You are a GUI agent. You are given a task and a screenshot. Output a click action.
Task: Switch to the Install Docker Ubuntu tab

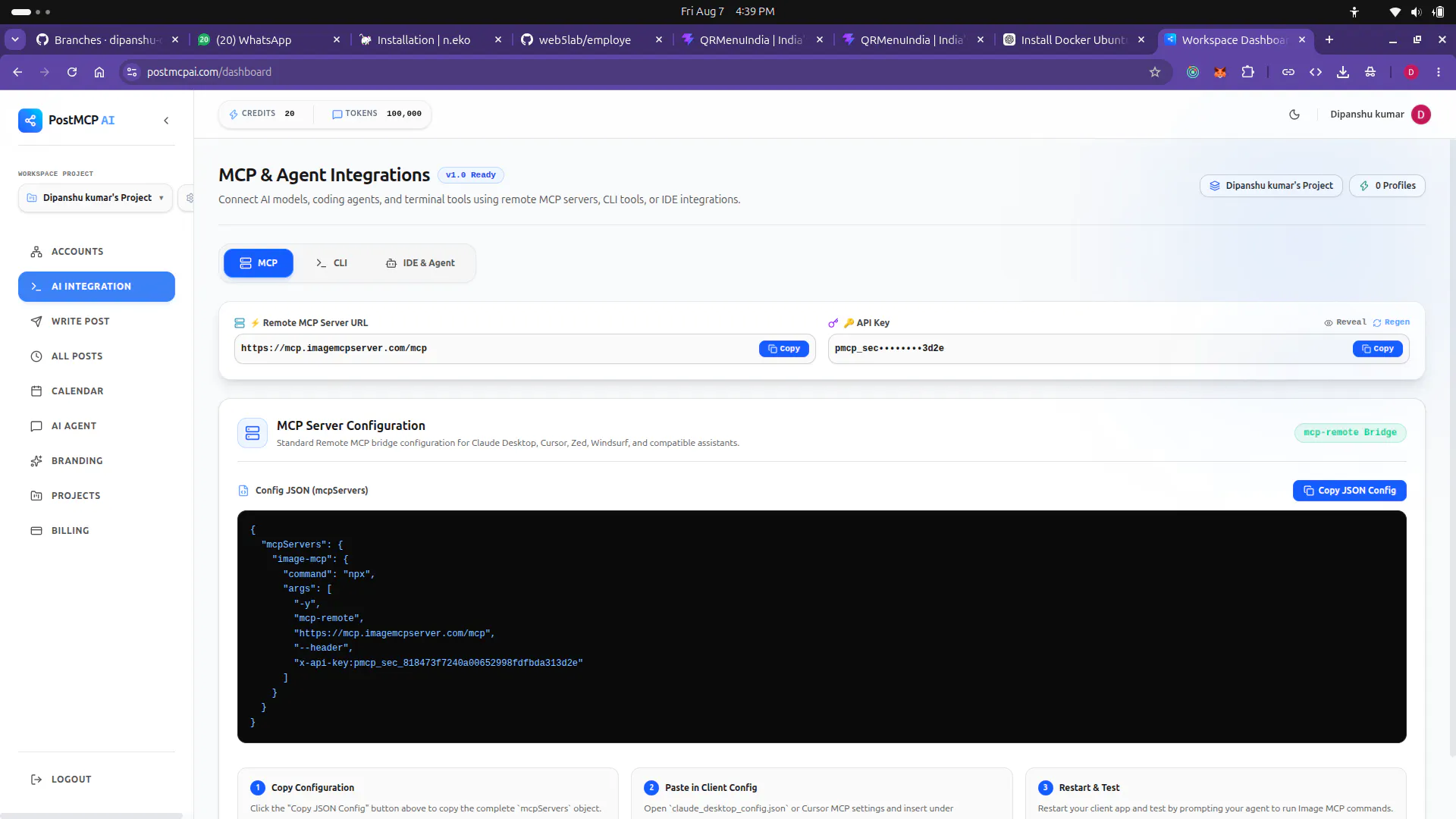click(x=1074, y=40)
